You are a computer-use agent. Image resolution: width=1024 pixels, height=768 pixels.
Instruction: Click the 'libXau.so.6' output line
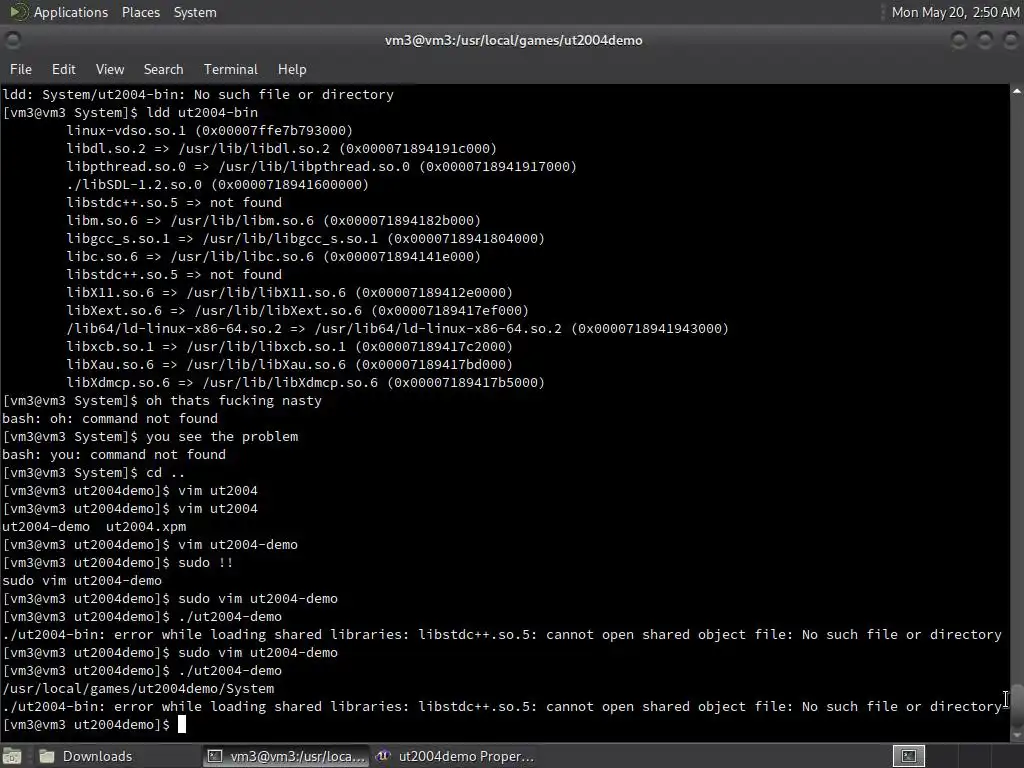tap(289, 364)
